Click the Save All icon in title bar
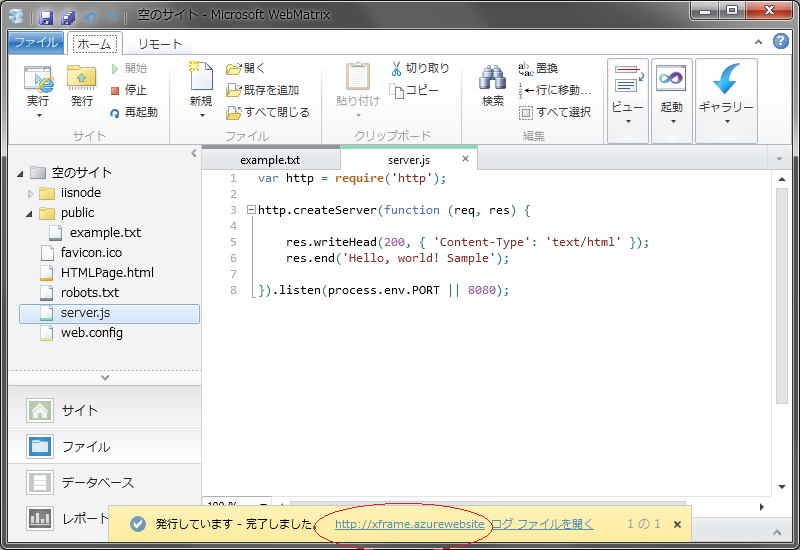Screen dimensions: 800x550 point(68,18)
